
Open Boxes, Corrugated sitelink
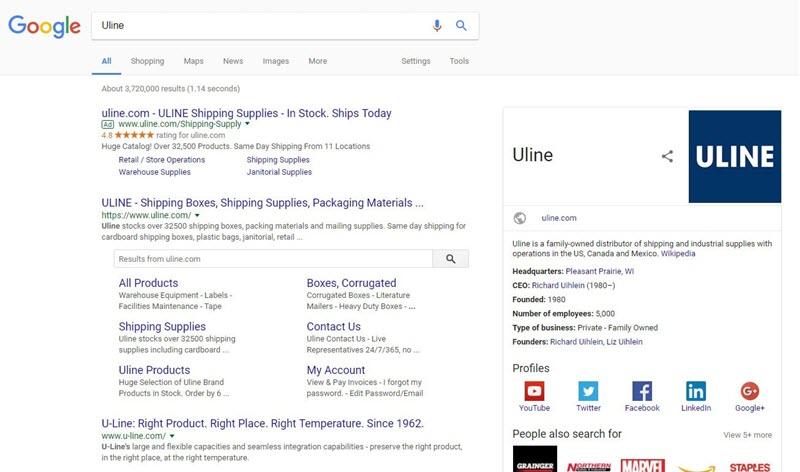click(x=352, y=283)
